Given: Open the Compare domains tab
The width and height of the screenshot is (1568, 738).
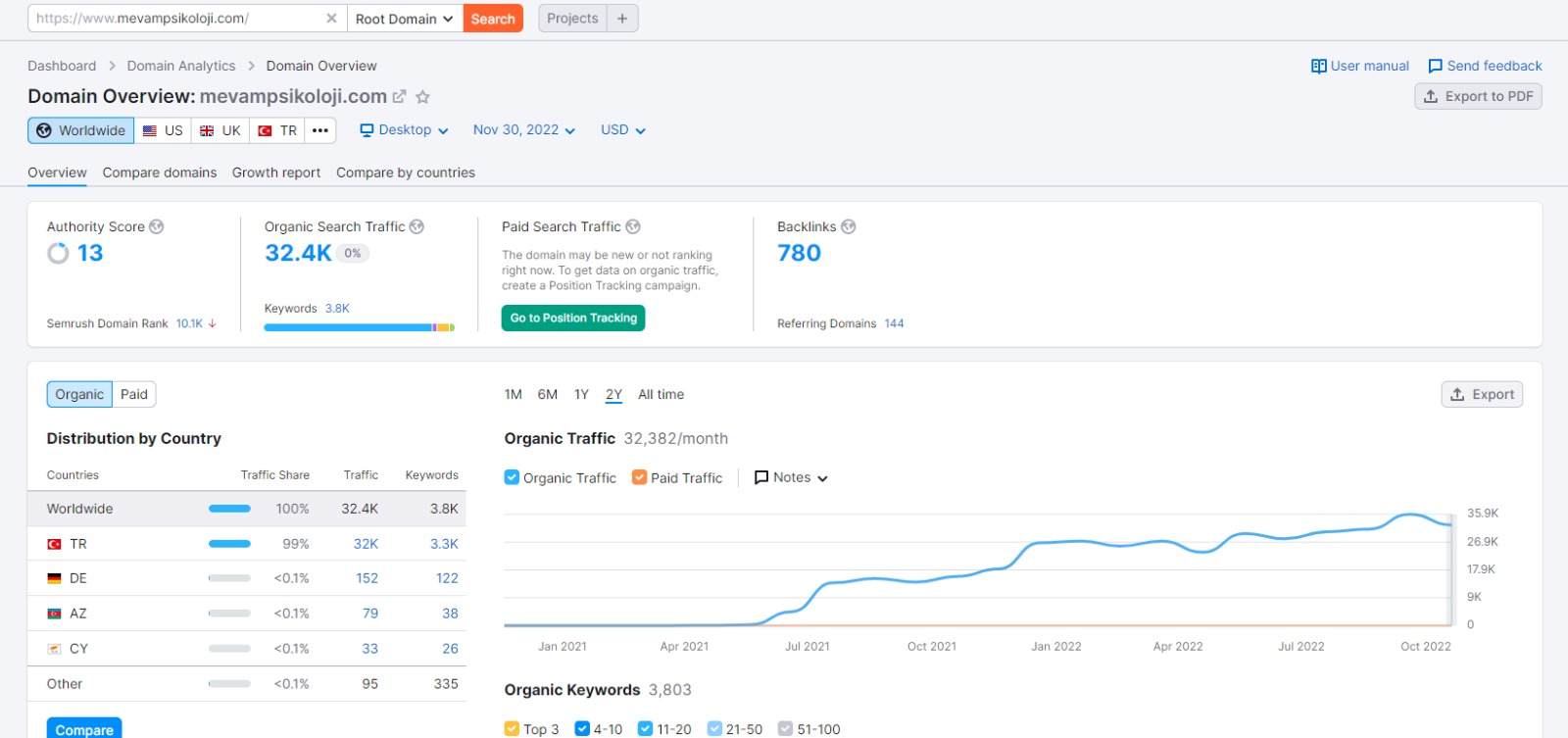Looking at the screenshot, I should point(160,172).
